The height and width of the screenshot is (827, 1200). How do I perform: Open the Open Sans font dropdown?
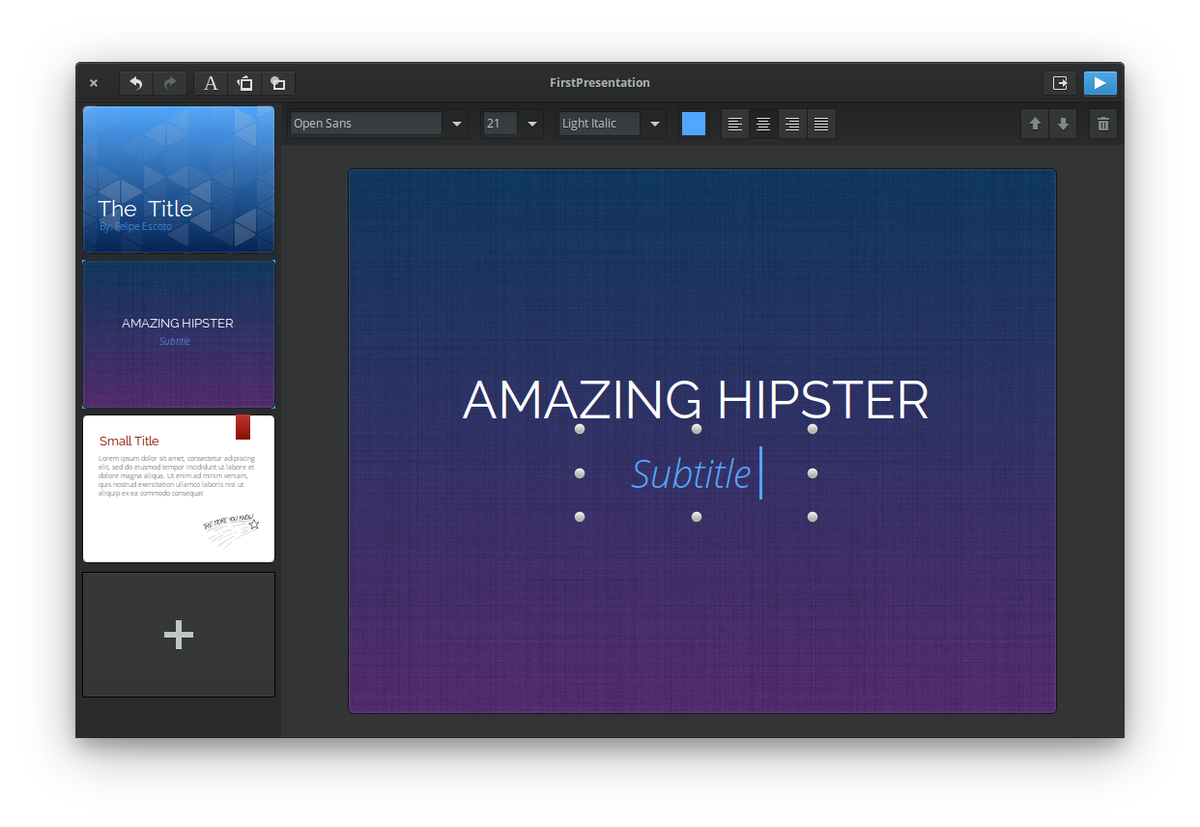point(457,124)
